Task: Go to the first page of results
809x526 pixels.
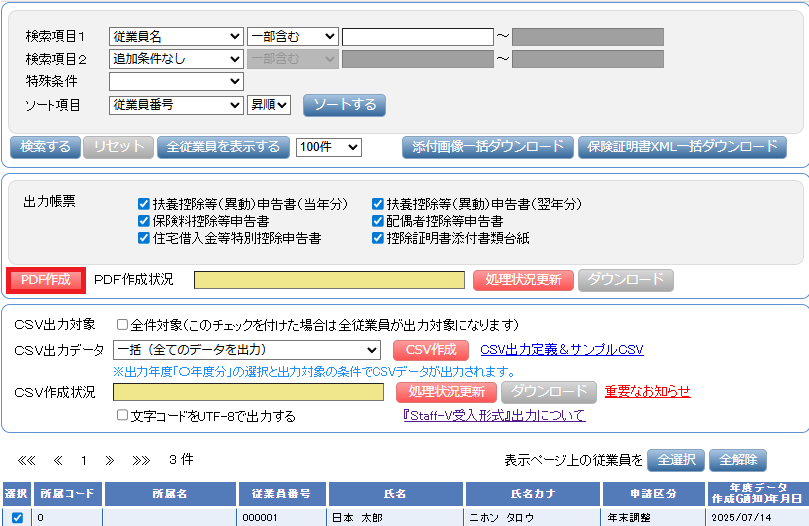Action: (27, 461)
